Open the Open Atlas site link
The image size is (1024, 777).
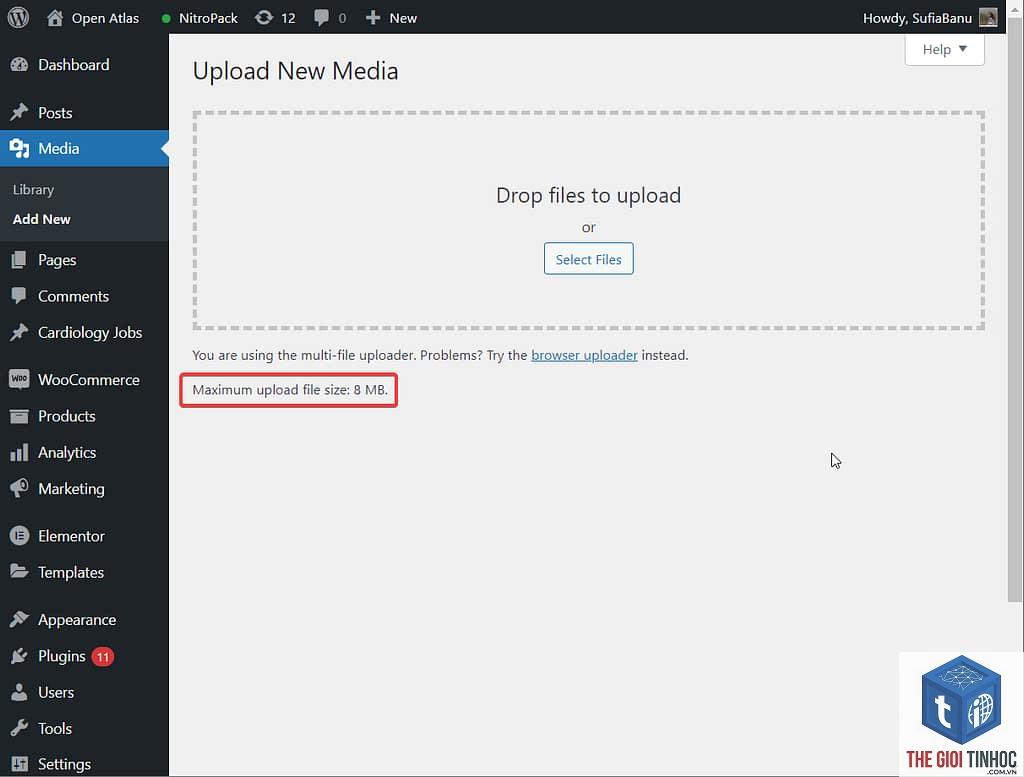105,18
